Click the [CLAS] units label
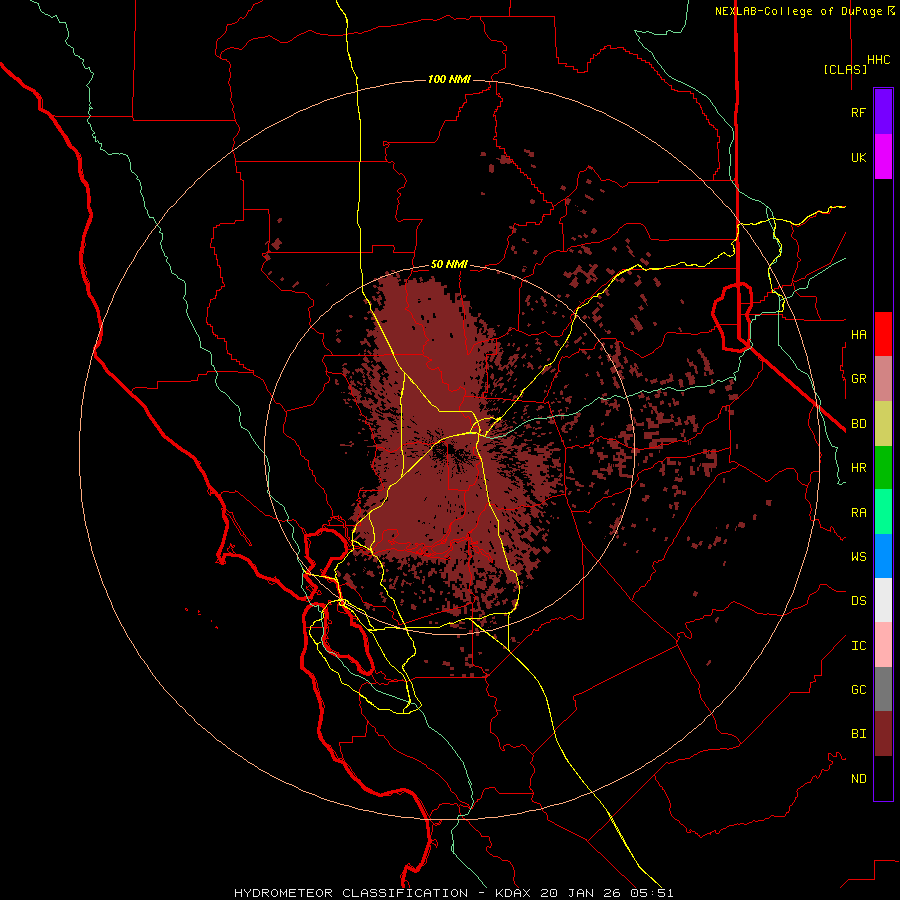900x900 pixels. [845, 69]
